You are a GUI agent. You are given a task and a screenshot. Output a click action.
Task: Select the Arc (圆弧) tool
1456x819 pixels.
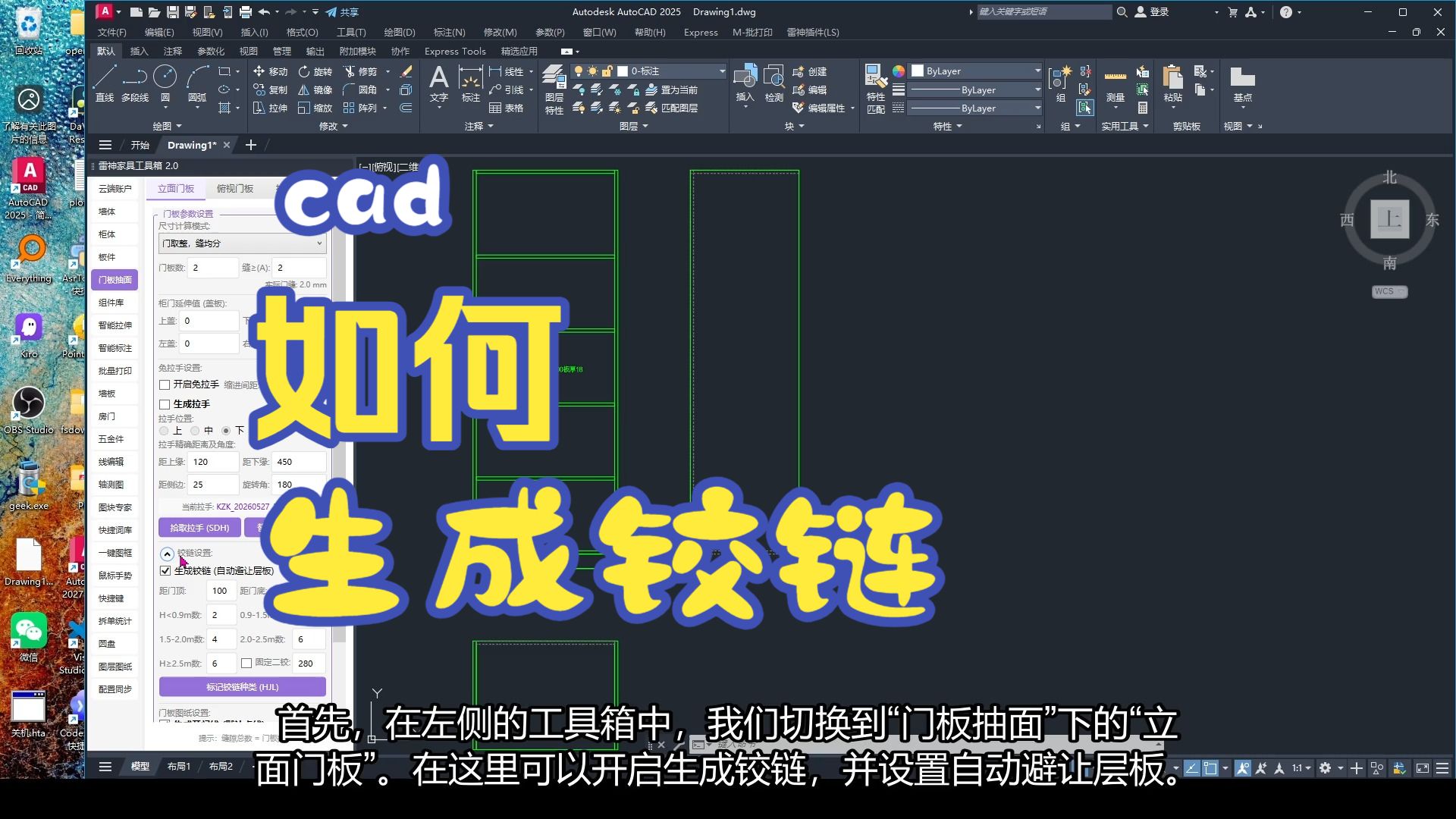tap(197, 83)
